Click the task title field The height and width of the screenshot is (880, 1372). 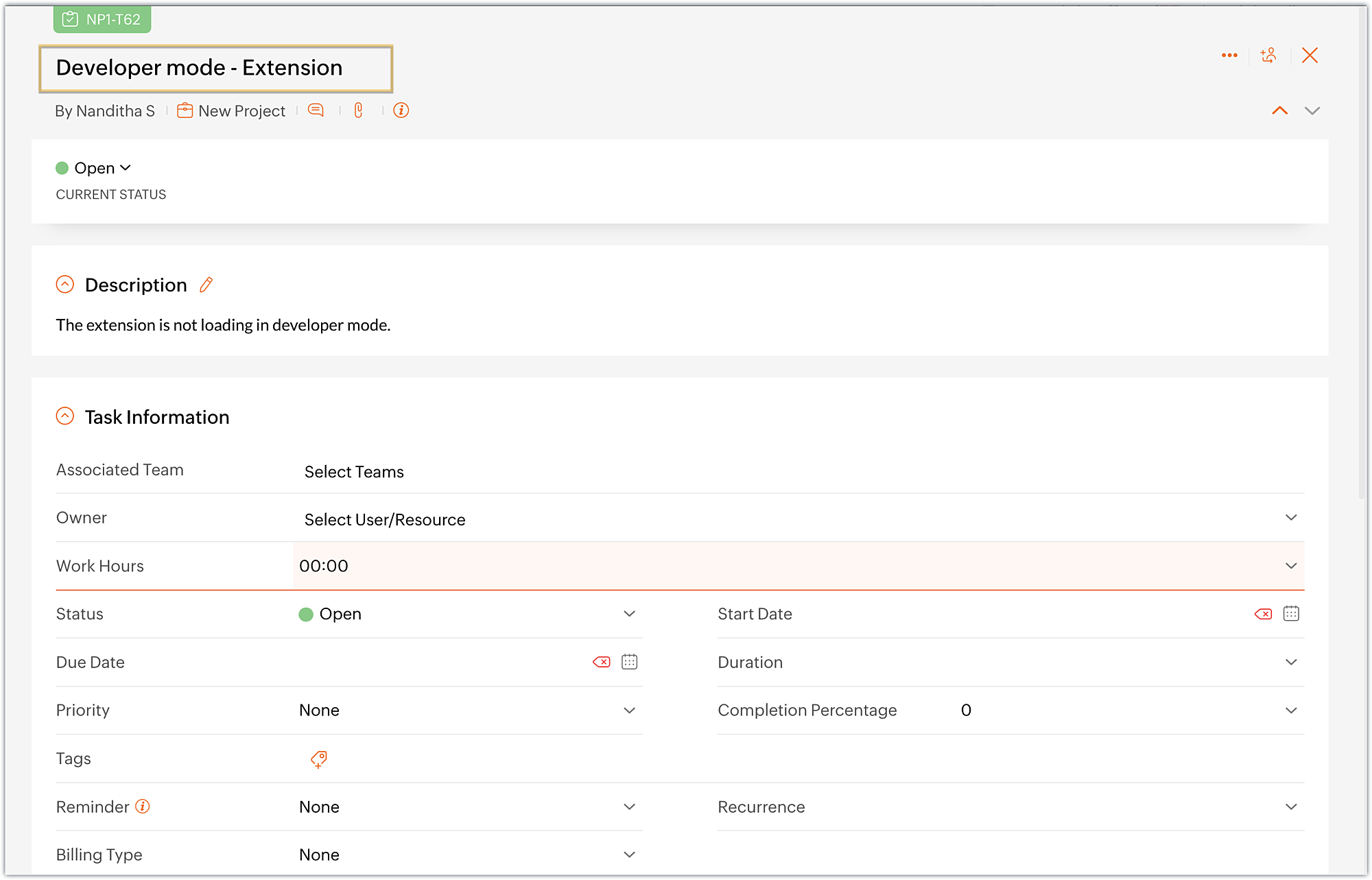pyautogui.click(x=215, y=68)
